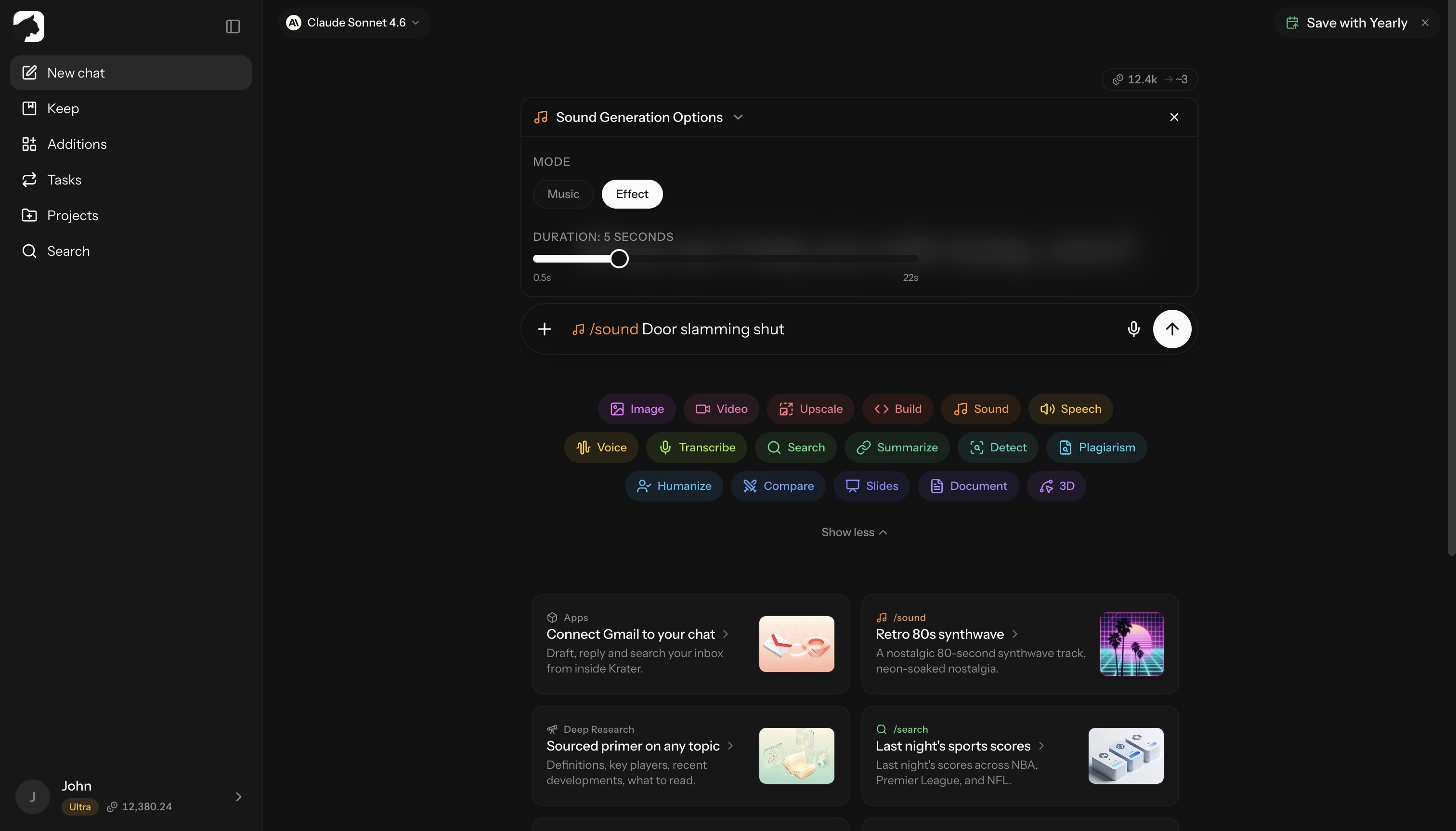Click the duration slider handle

(619, 259)
